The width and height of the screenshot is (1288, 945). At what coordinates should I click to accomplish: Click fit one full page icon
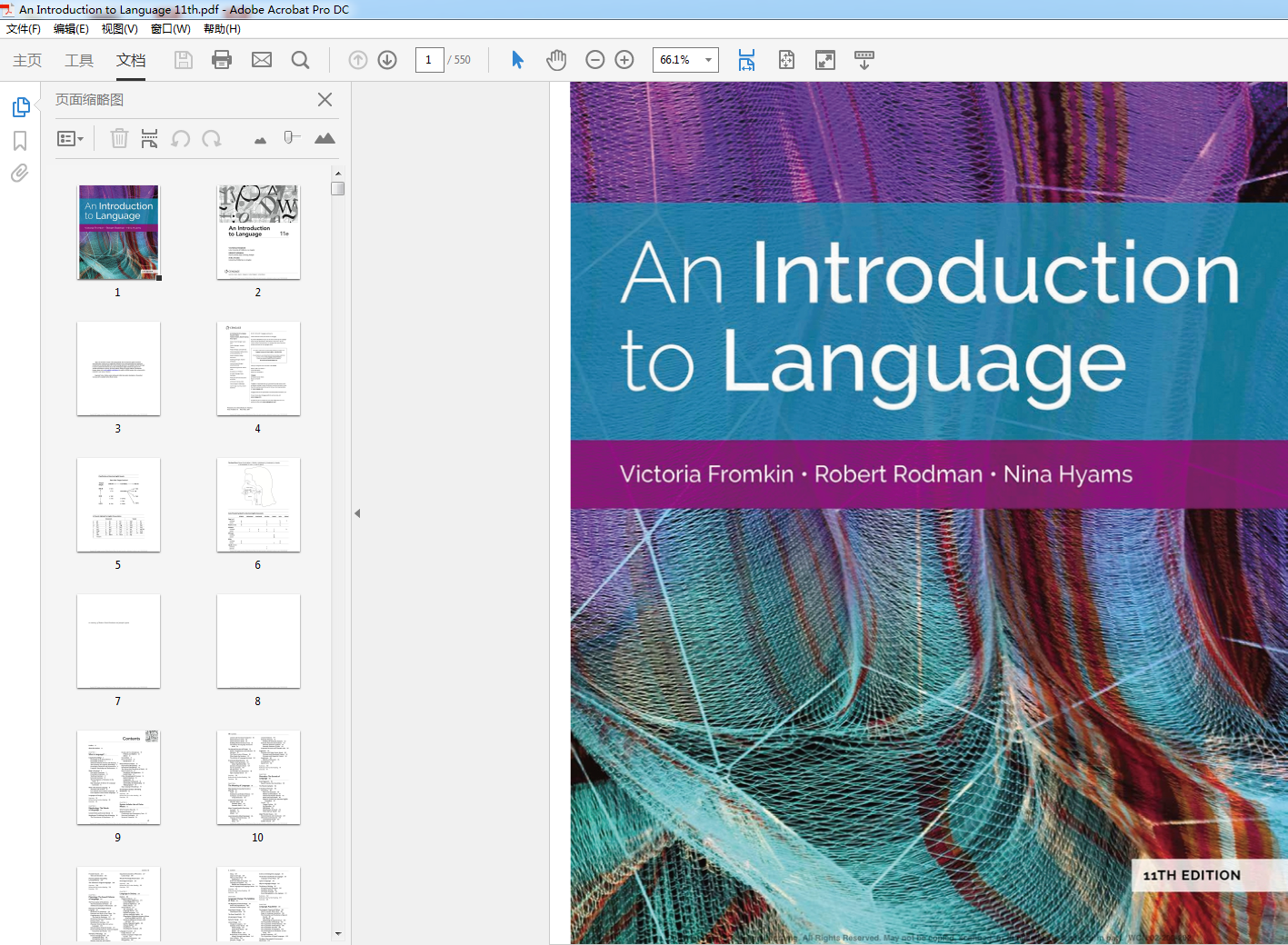786,60
